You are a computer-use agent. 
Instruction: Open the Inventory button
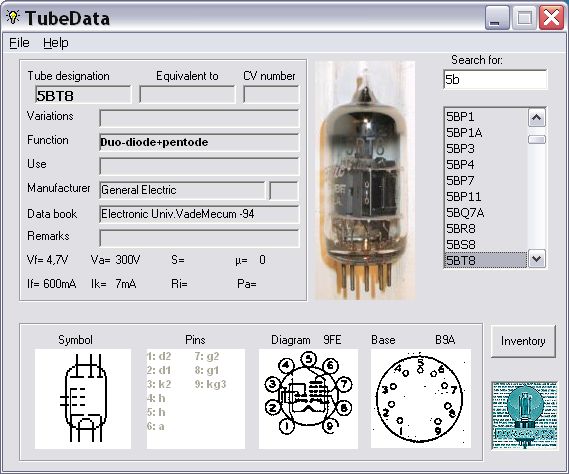(x=523, y=341)
